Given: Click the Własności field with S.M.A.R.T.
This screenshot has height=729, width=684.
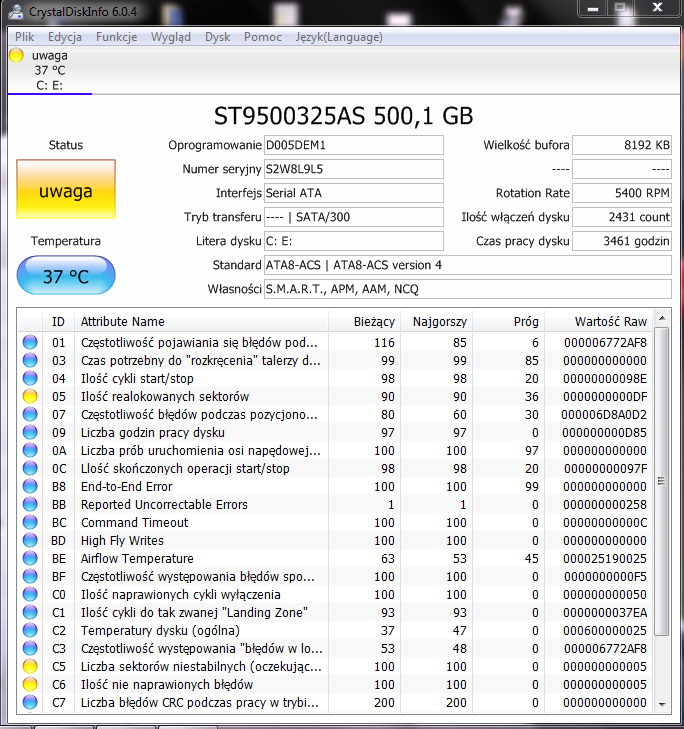Looking at the screenshot, I should 468,289.
